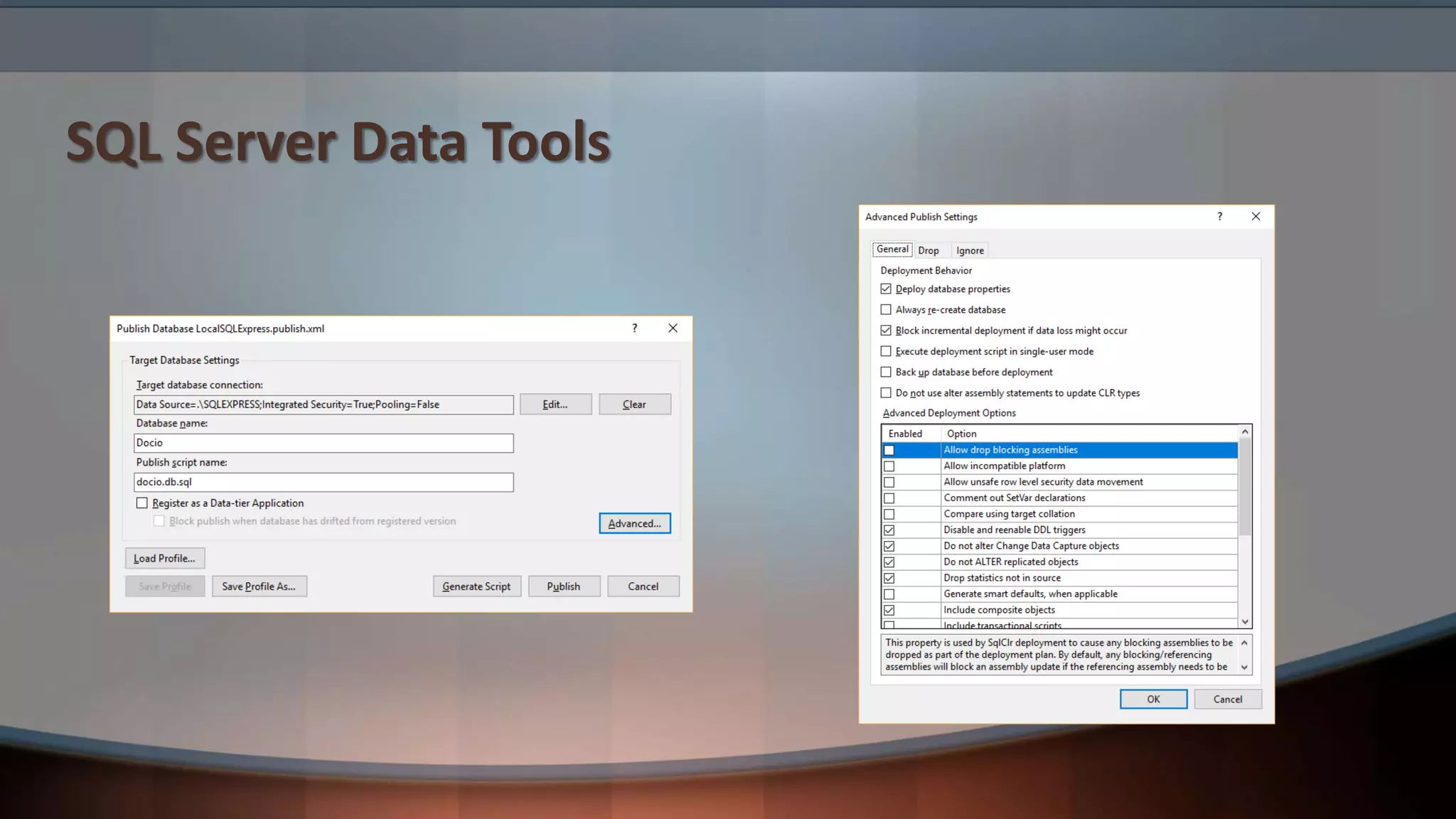The image size is (1456, 819).
Task: Click the Option column header
Action: coord(1089,433)
